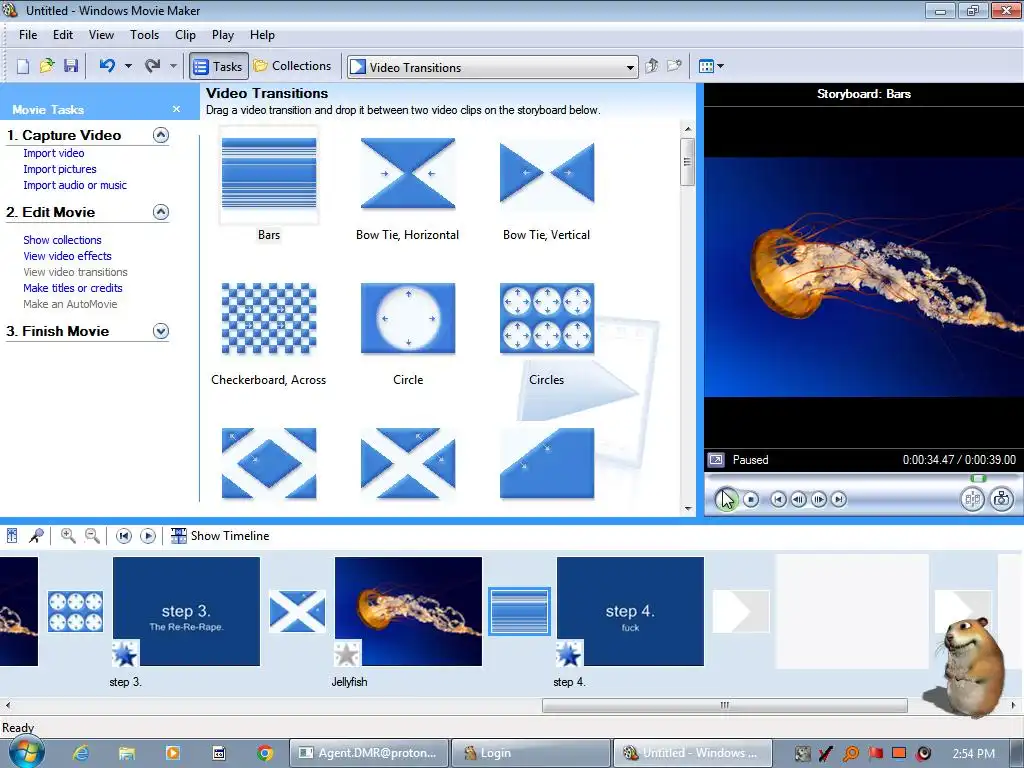This screenshot has height=768, width=1024.
Task: Click the New Project toolbar icon
Action: (x=23, y=66)
